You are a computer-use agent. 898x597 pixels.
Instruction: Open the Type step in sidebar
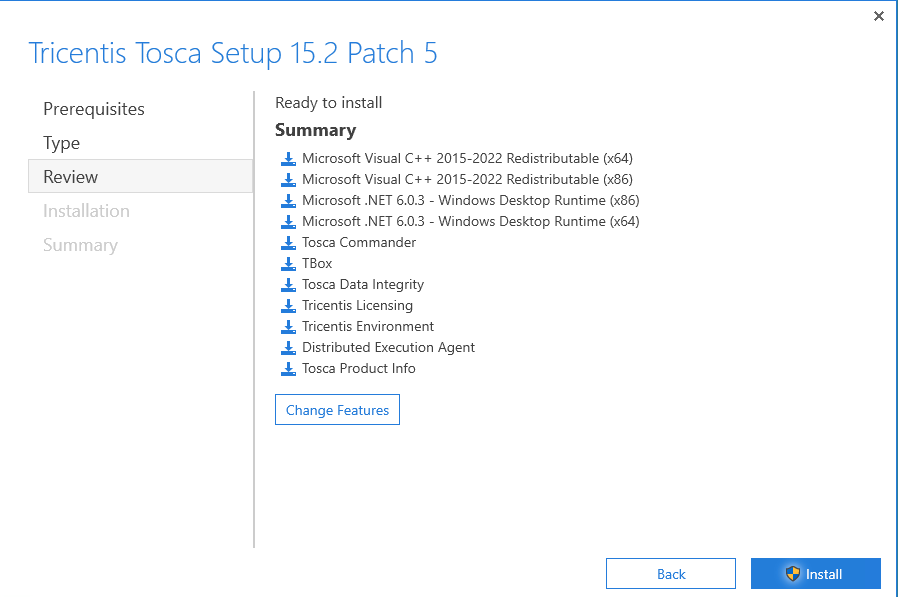[x=62, y=143]
